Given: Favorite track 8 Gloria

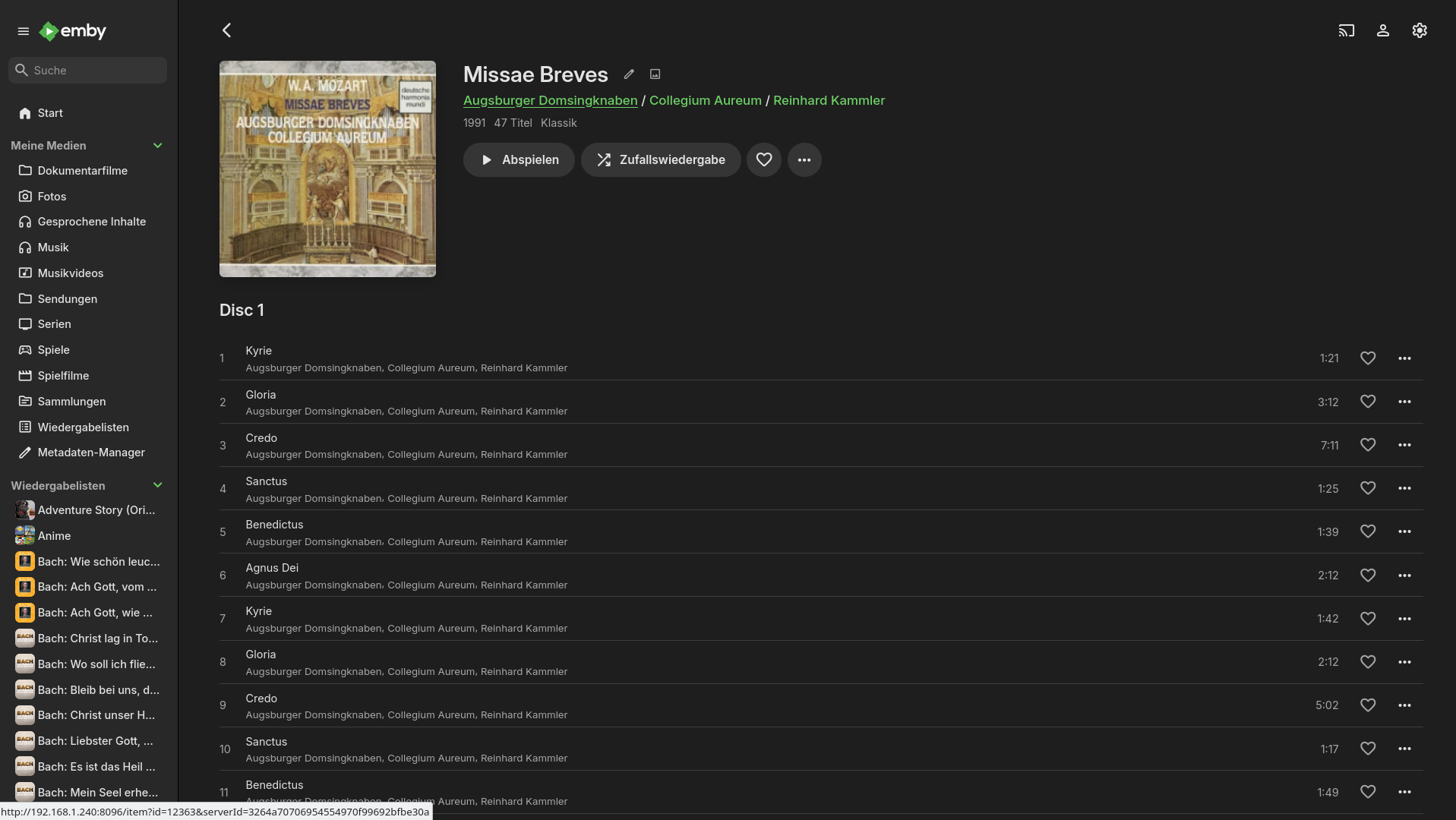Looking at the screenshot, I should (x=1368, y=662).
